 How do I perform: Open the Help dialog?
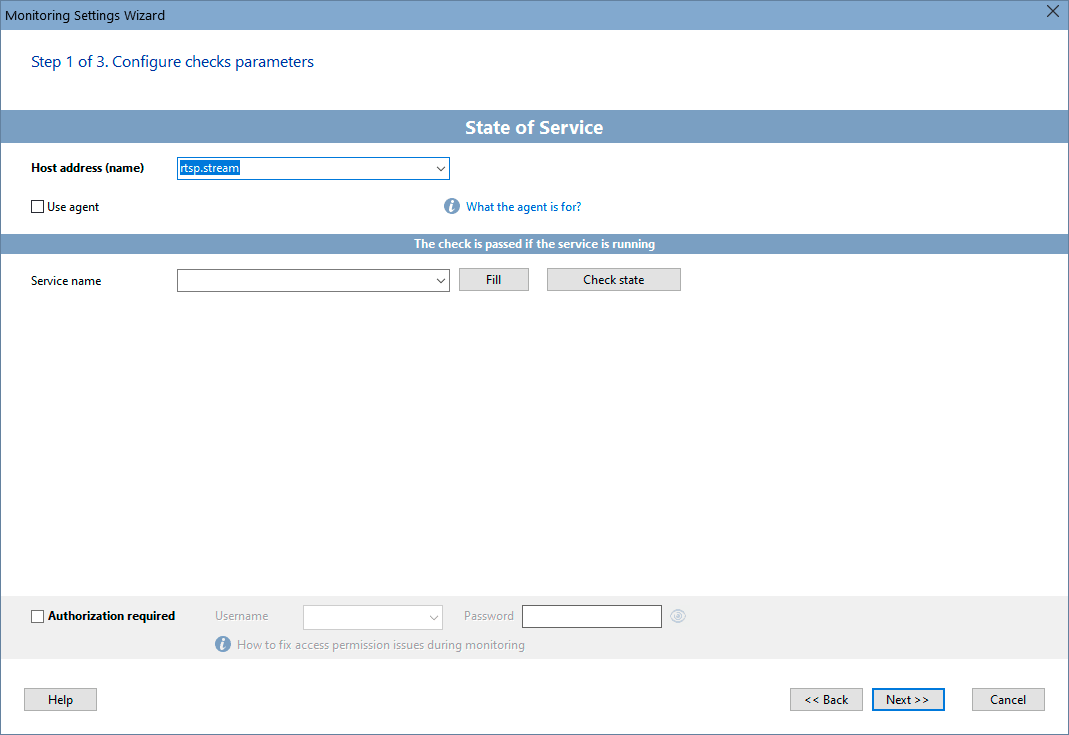[x=60, y=699]
